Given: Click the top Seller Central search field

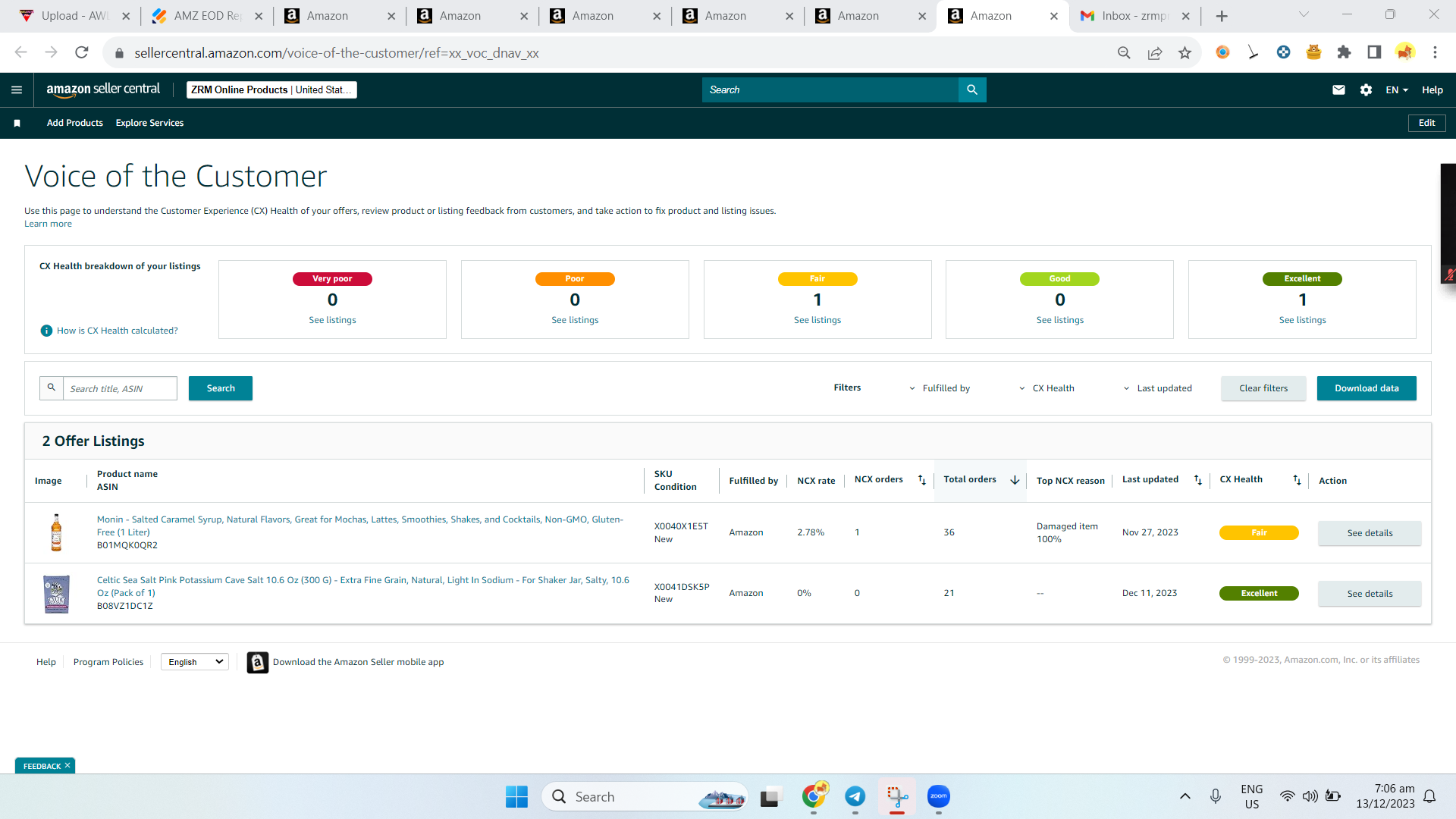Looking at the screenshot, I should point(830,89).
